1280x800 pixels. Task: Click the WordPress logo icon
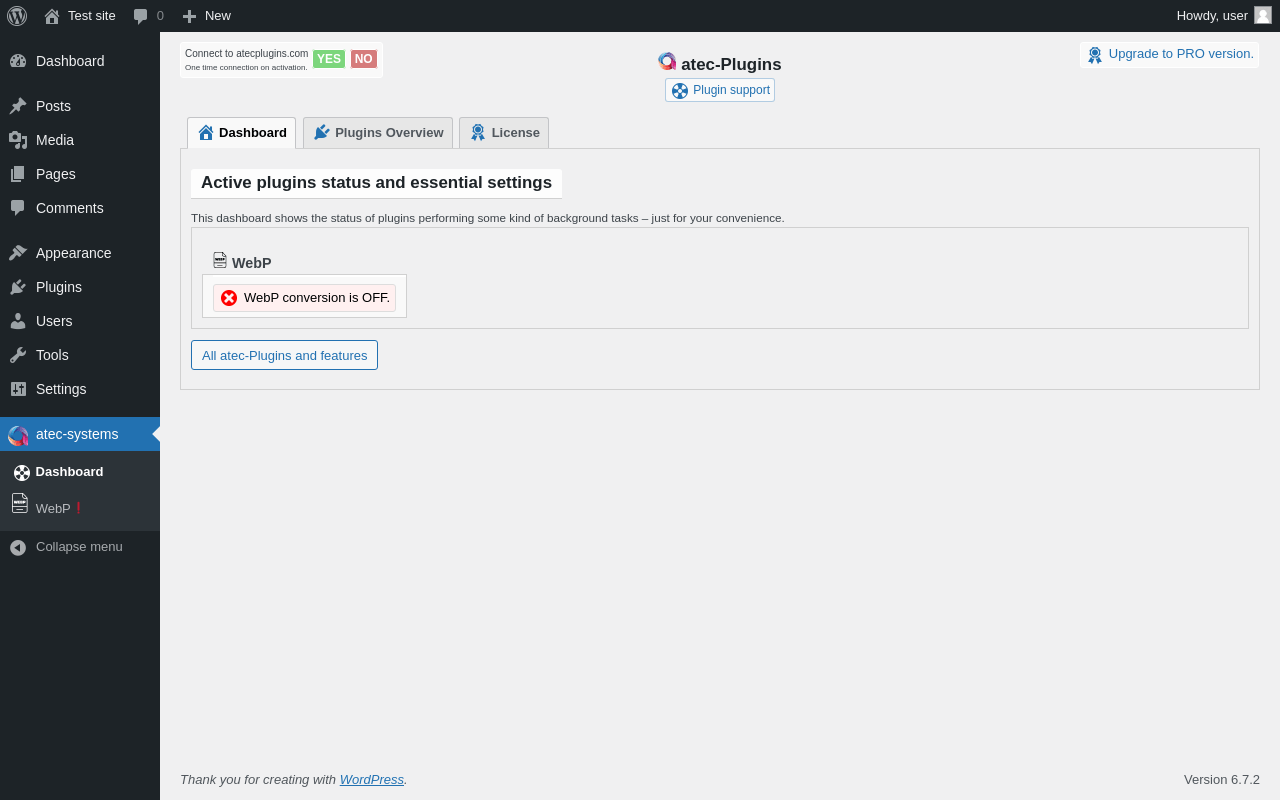(17, 16)
